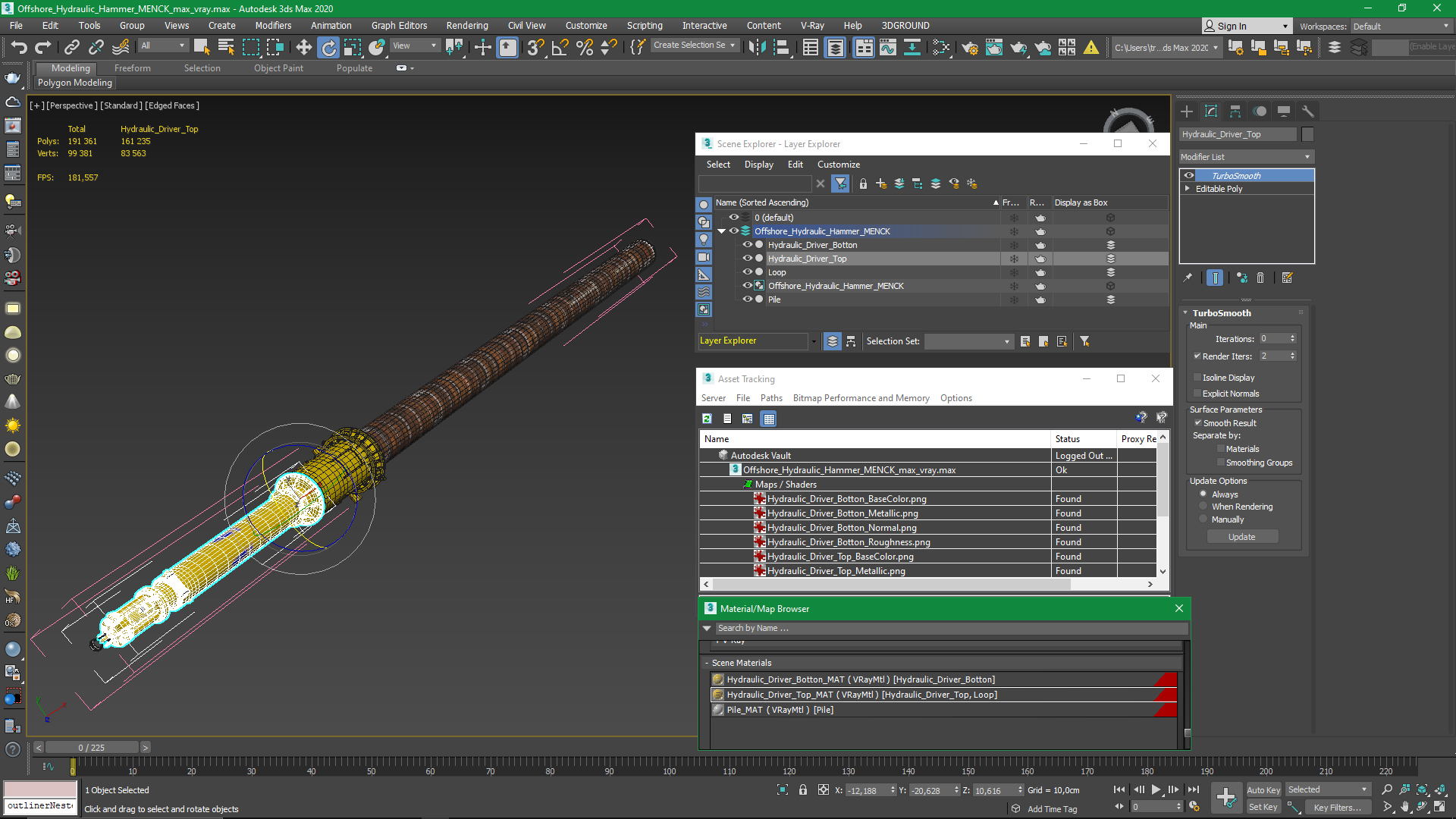Screen dimensions: 1456x819
Task: Expand the Editable Poly modifier entry
Action: [1188, 189]
